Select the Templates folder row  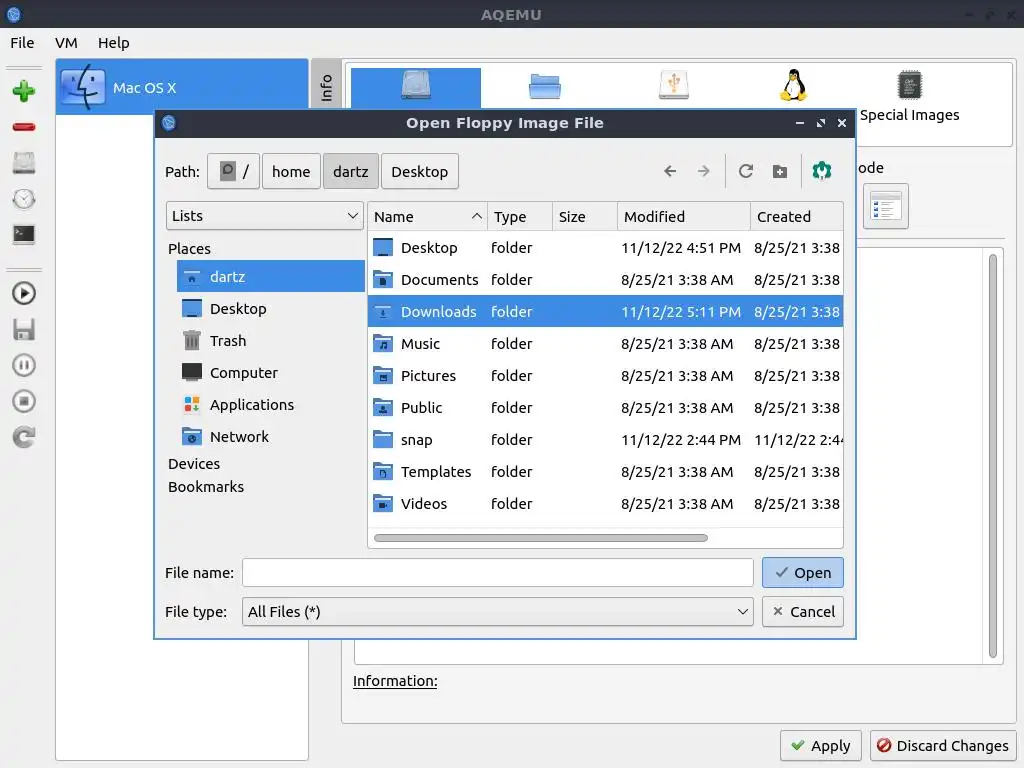(605, 472)
